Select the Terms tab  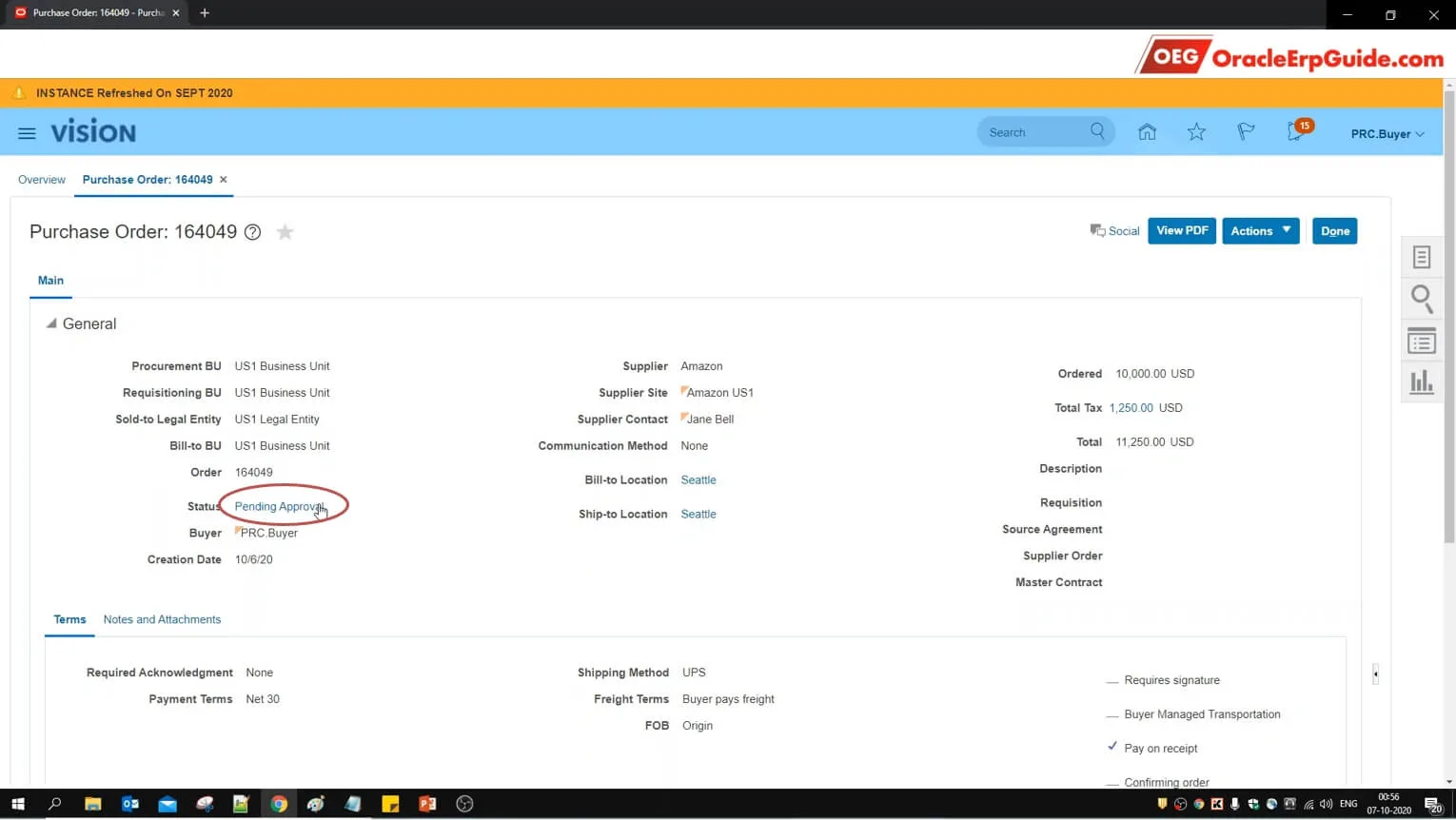tap(69, 619)
